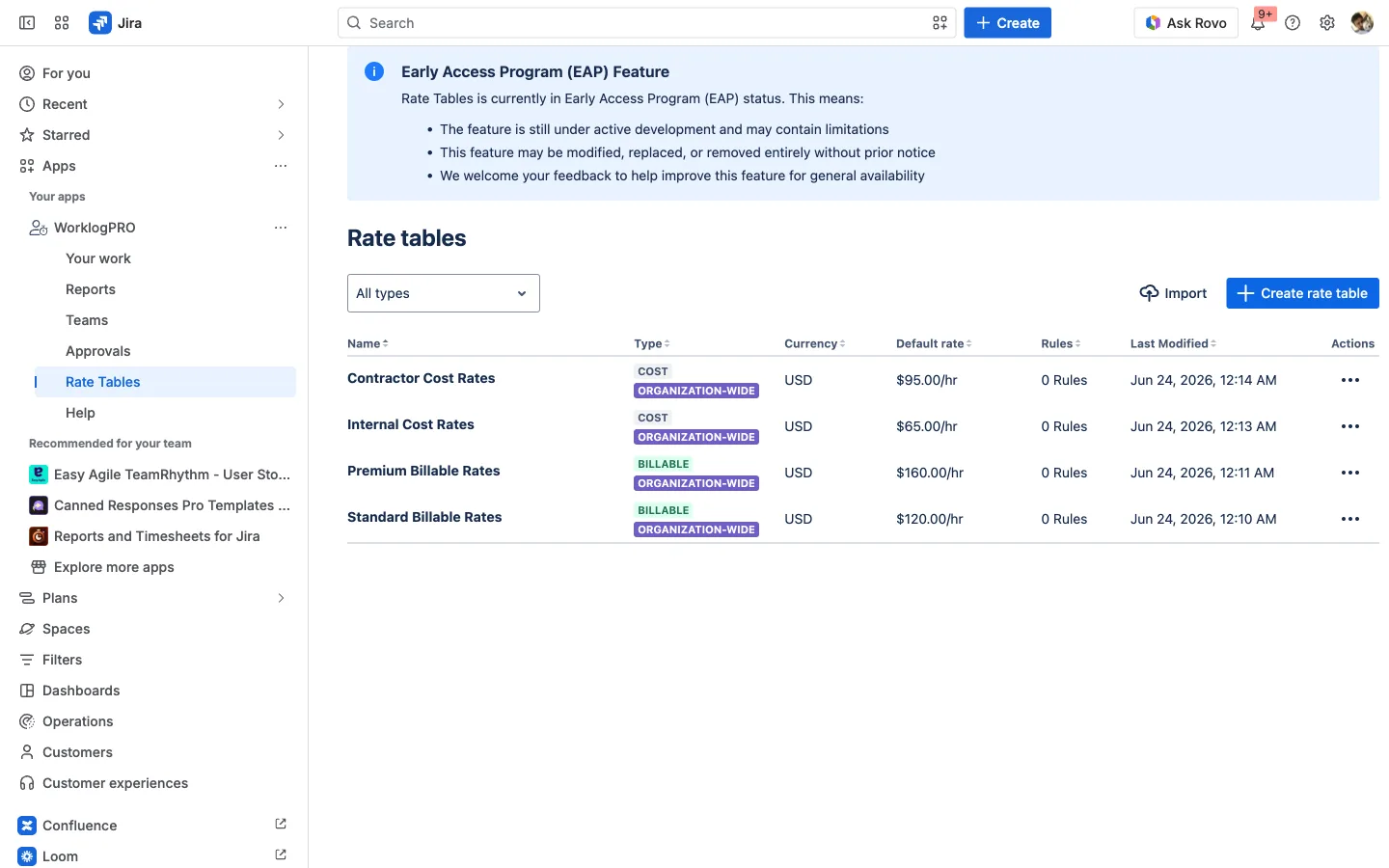Open Confluence external link icon
The width and height of the screenshot is (1389, 868).
(281, 824)
